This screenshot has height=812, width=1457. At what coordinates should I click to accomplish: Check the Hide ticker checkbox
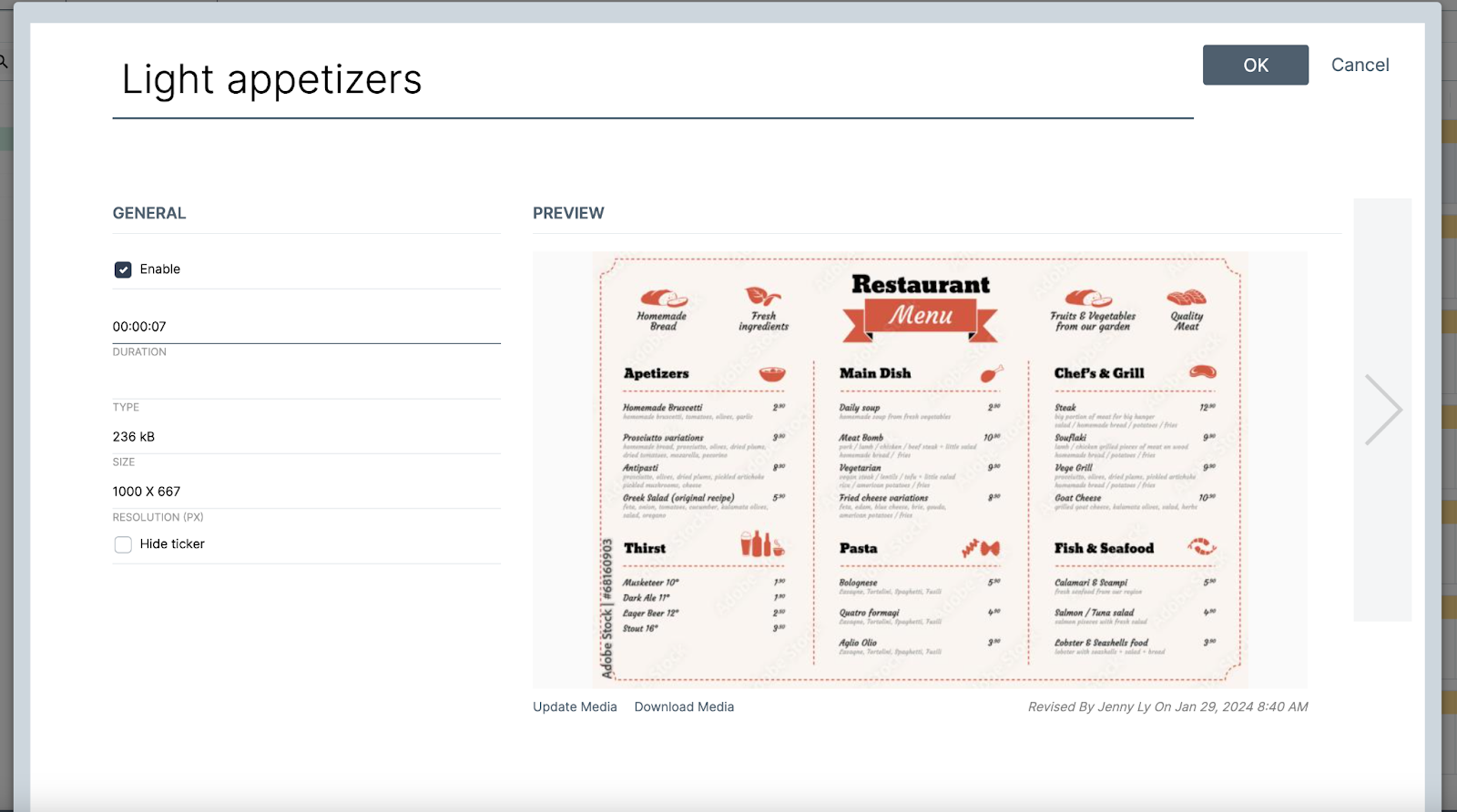click(x=123, y=544)
